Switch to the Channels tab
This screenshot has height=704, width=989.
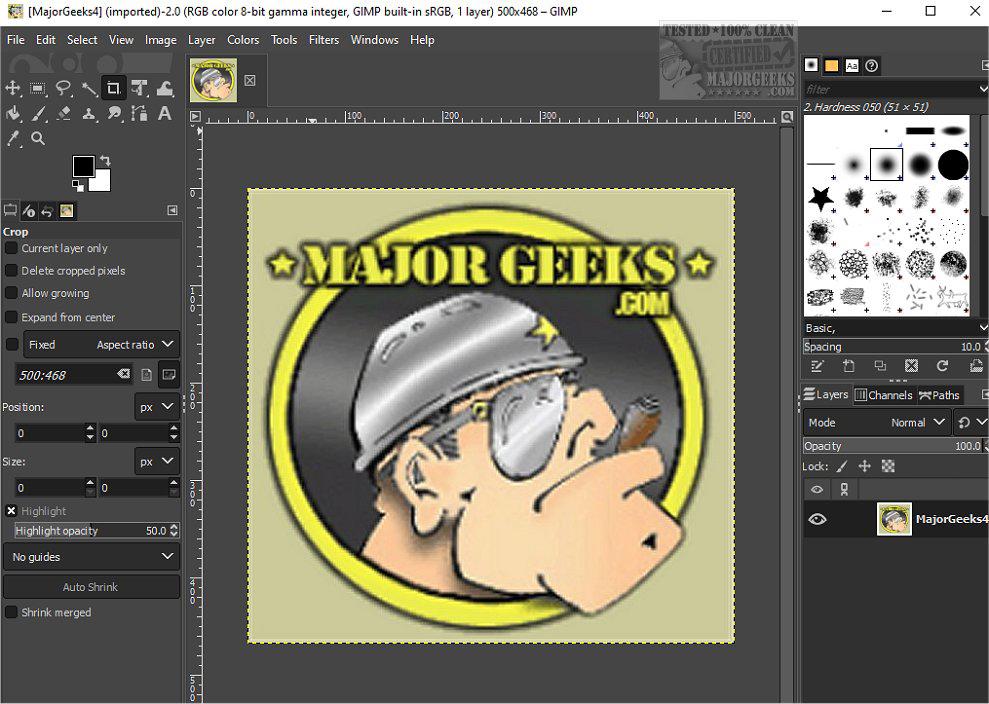884,395
